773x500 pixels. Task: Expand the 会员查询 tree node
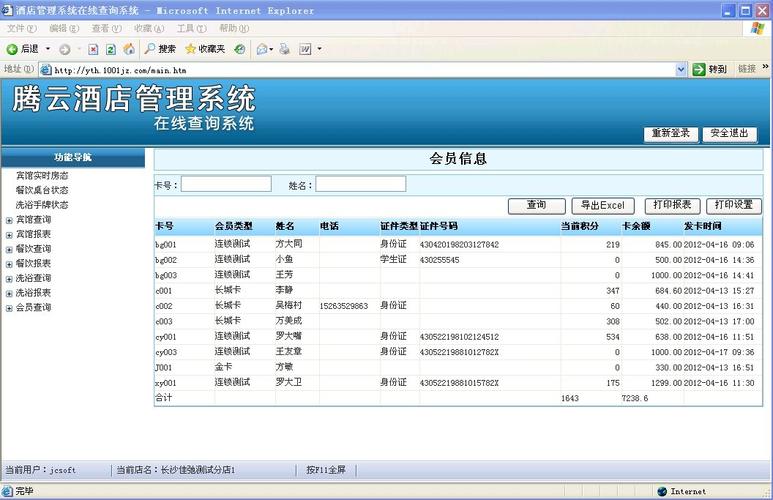9,308
